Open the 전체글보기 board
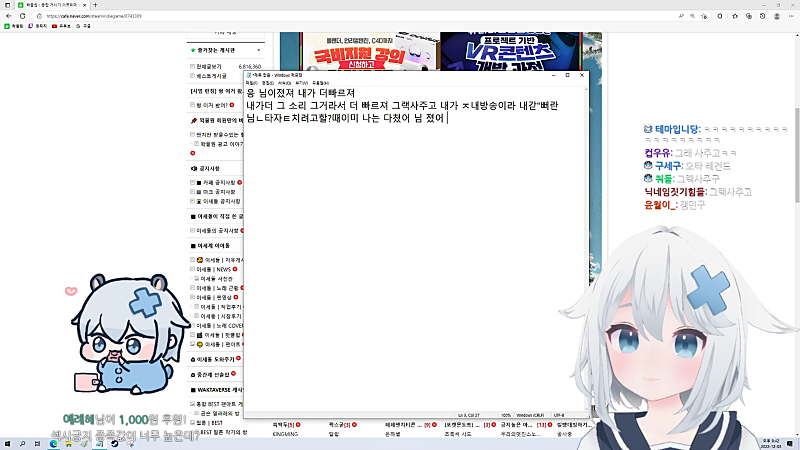800x450 pixels. pos(209,66)
